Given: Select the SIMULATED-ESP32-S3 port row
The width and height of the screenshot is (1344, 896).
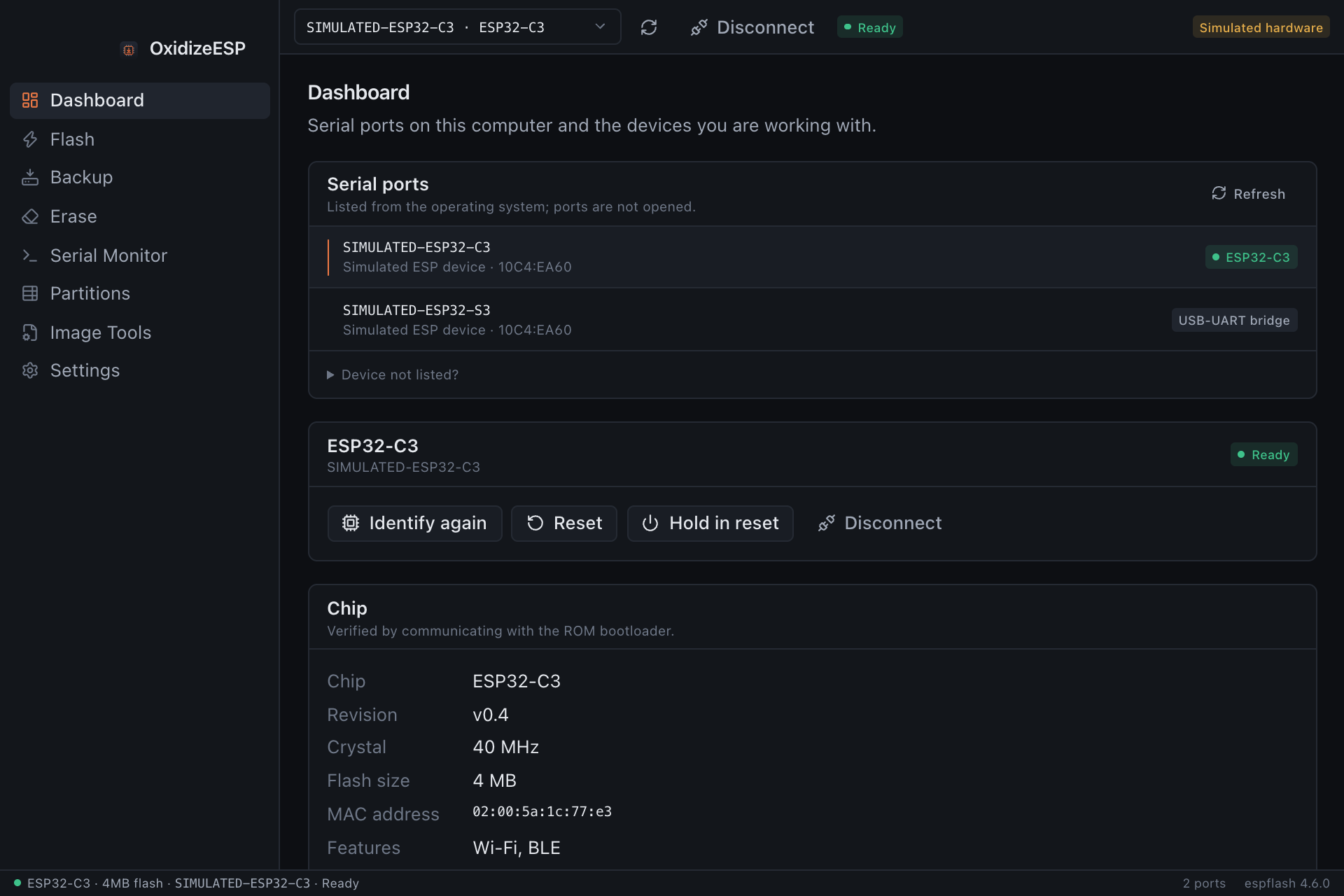Looking at the screenshot, I should tap(812, 320).
